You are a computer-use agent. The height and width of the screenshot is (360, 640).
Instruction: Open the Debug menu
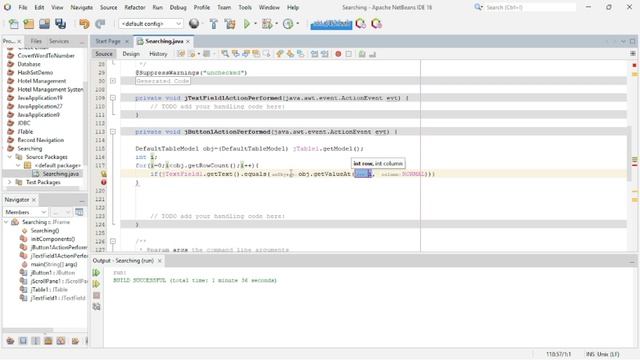178,7
